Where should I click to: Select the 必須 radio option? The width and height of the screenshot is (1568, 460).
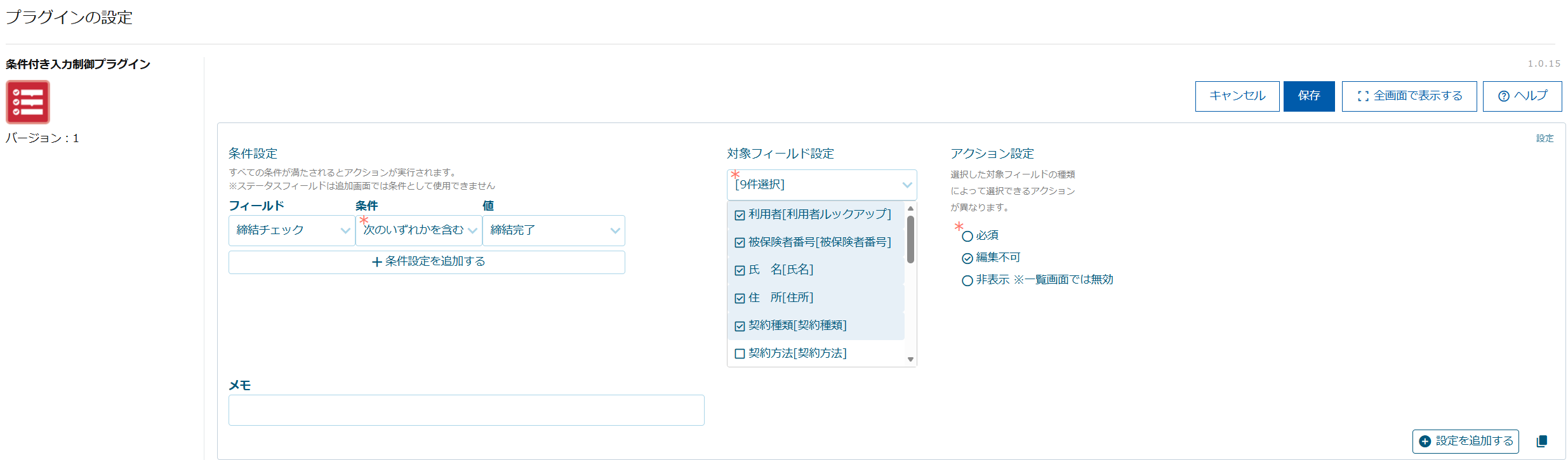point(967,237)
